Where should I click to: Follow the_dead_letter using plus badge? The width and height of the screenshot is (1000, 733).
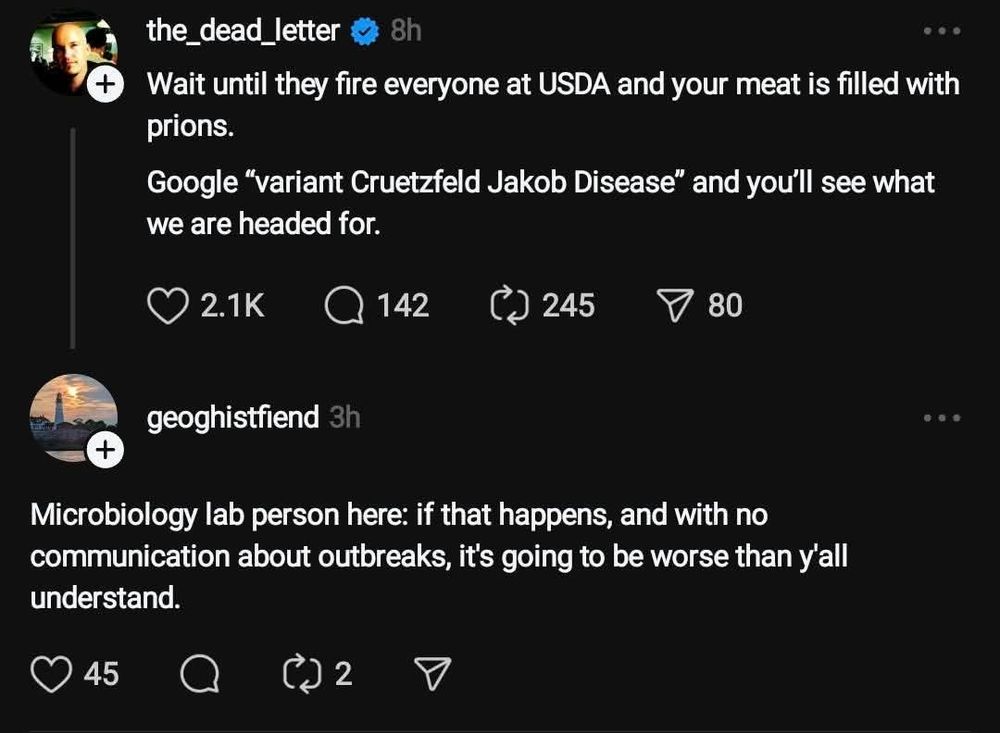click(x=106, y=85)
